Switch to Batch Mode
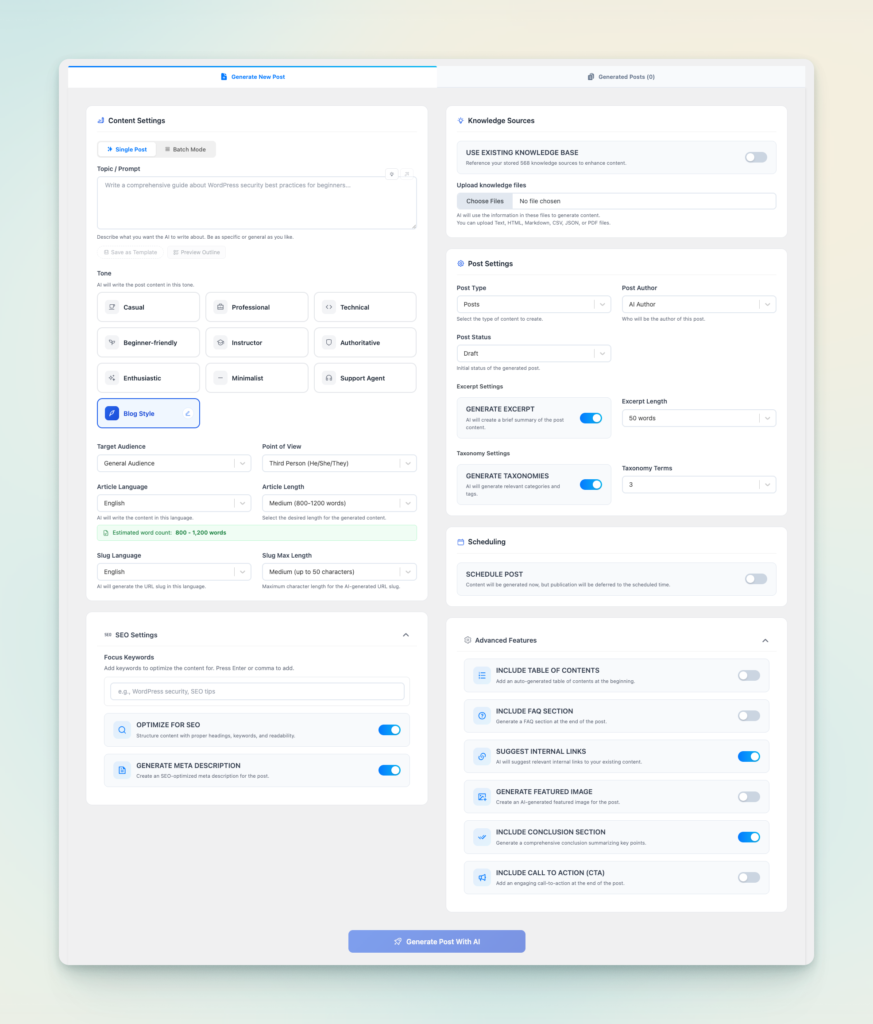 [x=186, y=148]
